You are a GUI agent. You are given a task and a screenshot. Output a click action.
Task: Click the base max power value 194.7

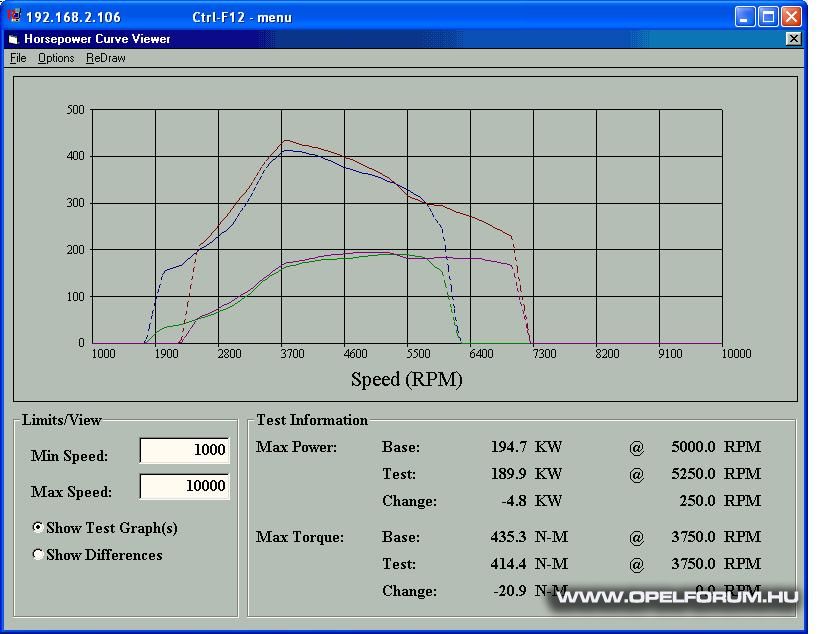pos(508,447)
